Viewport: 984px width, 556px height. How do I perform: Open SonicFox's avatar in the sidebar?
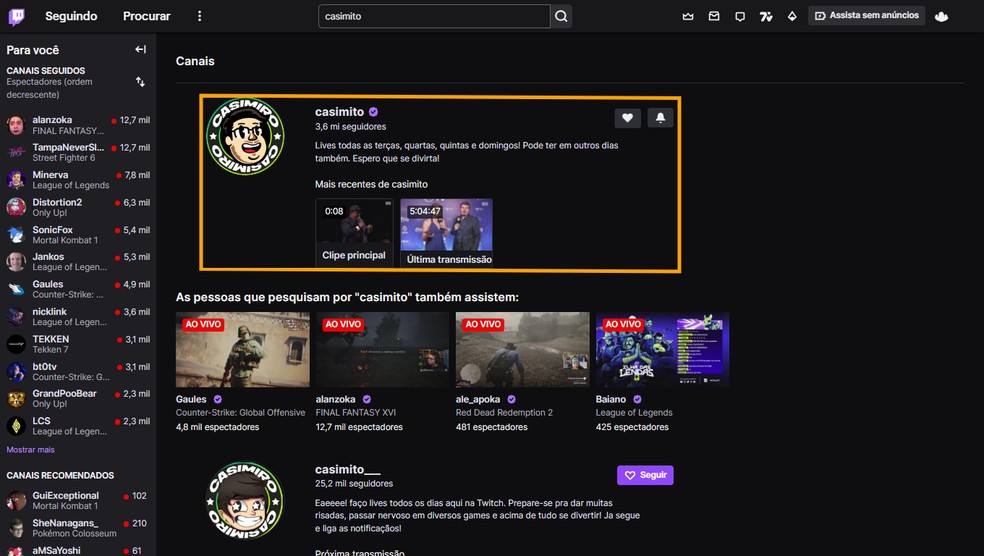[x=16, y=235]
